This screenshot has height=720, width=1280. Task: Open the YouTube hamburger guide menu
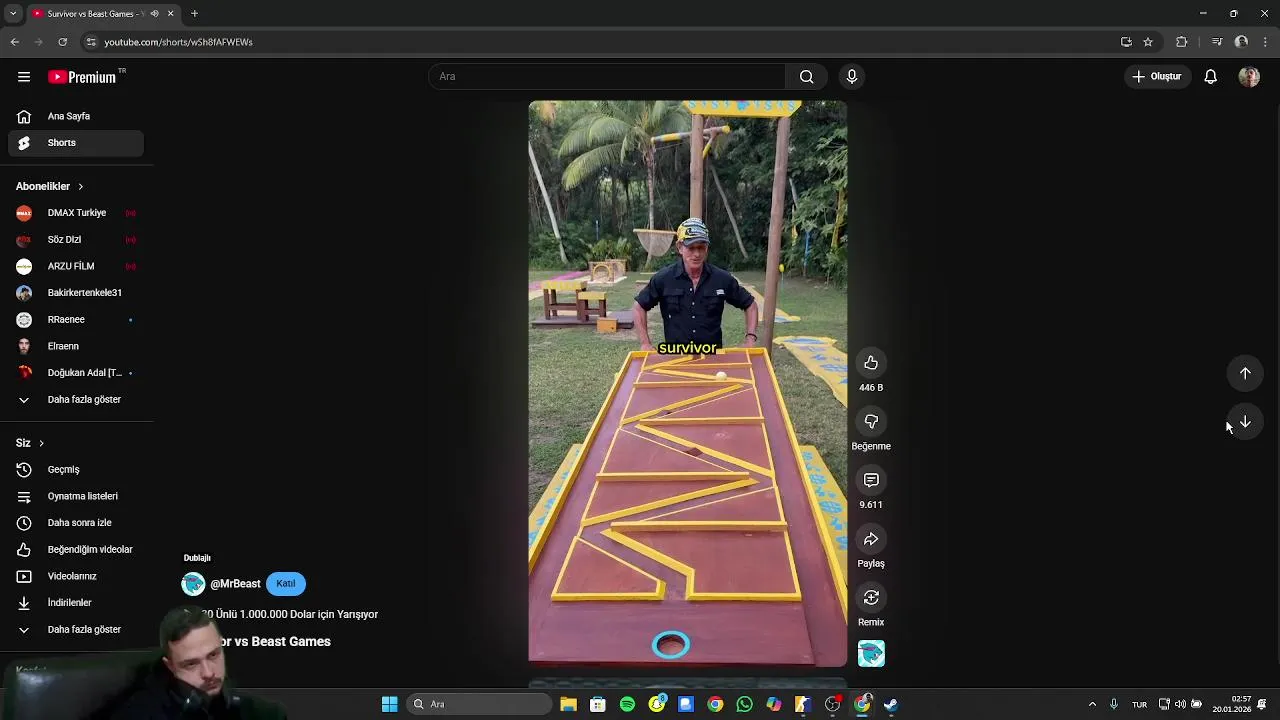(x=24, y=77)
